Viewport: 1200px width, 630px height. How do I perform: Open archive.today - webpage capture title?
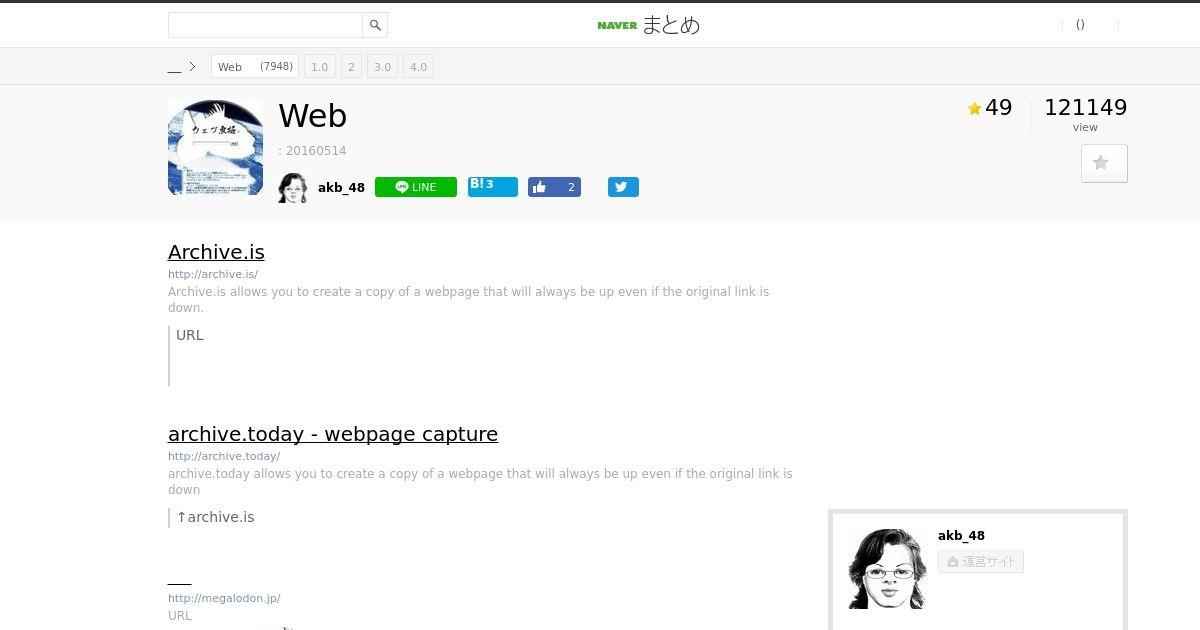(333, 434)
